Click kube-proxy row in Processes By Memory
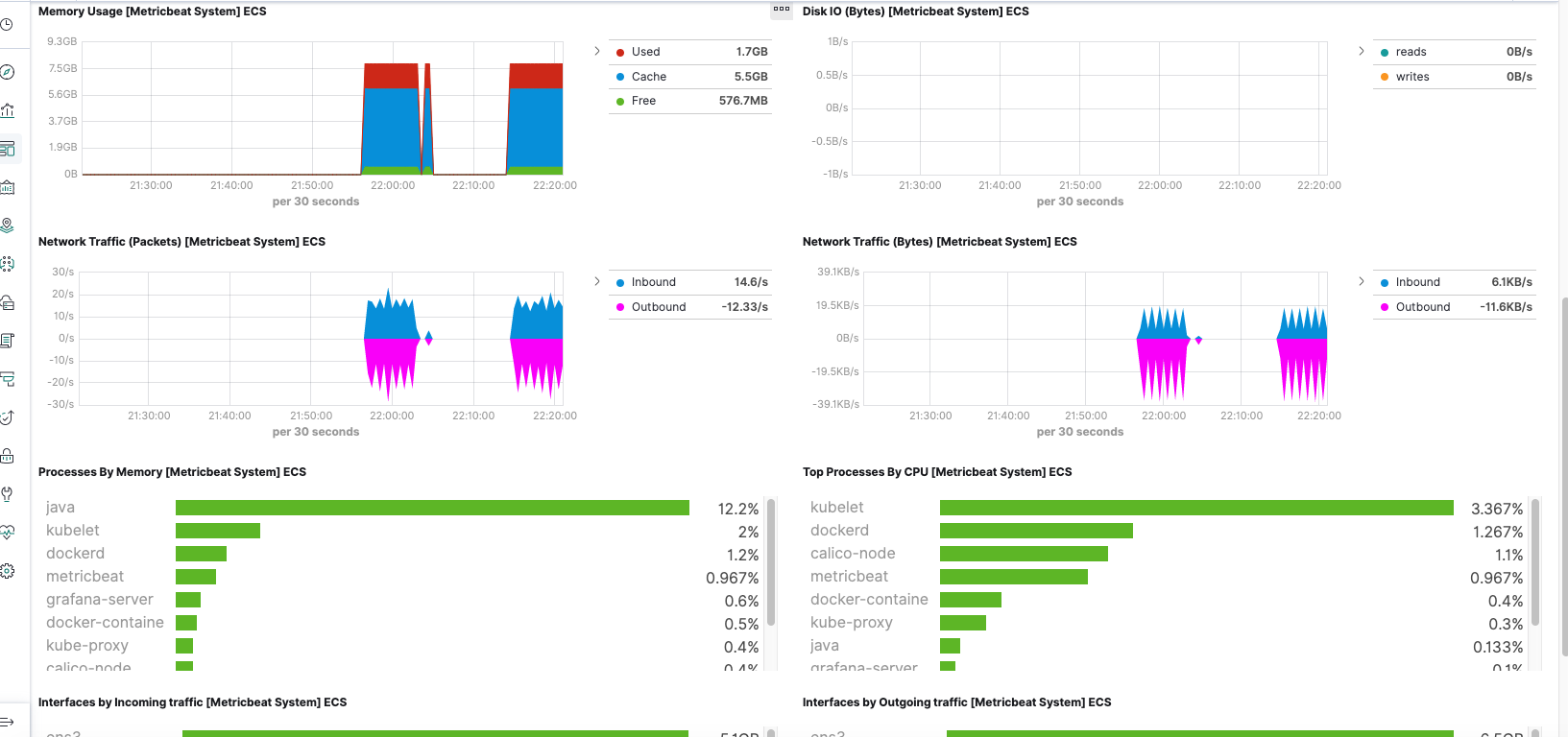 coord(402,646)
